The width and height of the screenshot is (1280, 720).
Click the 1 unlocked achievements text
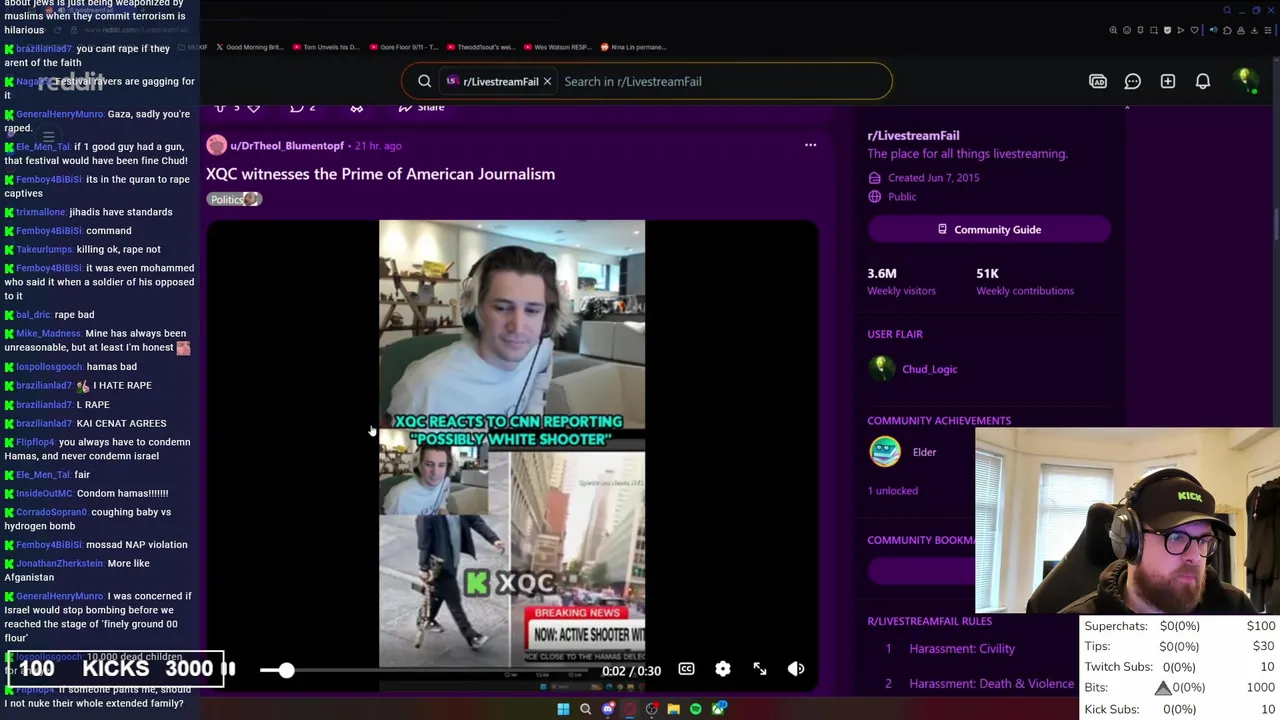(x=892, y=491)
